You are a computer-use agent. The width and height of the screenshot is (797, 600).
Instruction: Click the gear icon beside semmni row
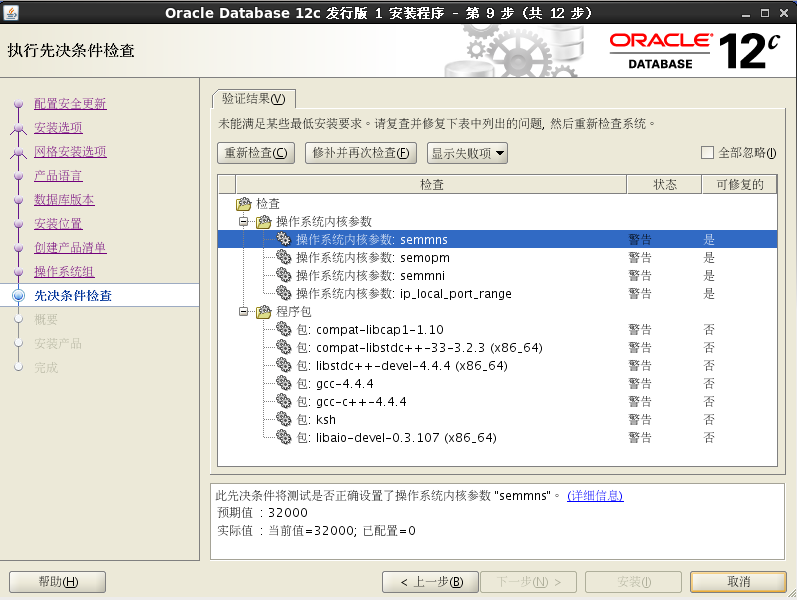283,275
